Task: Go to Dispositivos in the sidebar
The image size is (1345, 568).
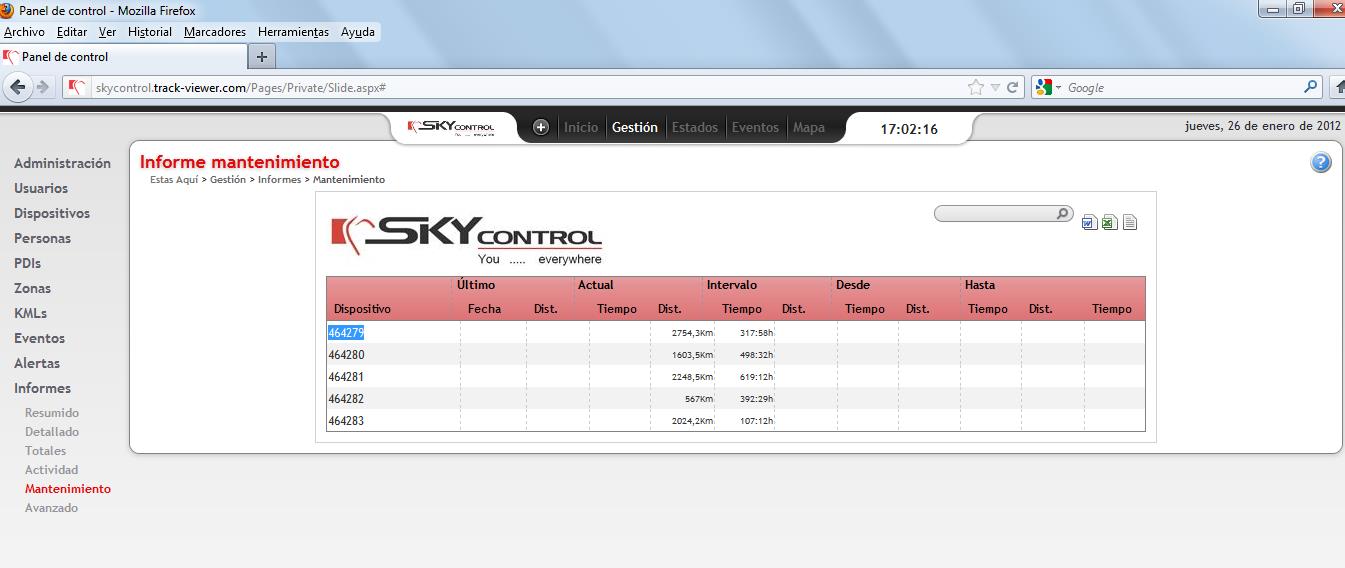Action: click(x=52, y=213)
